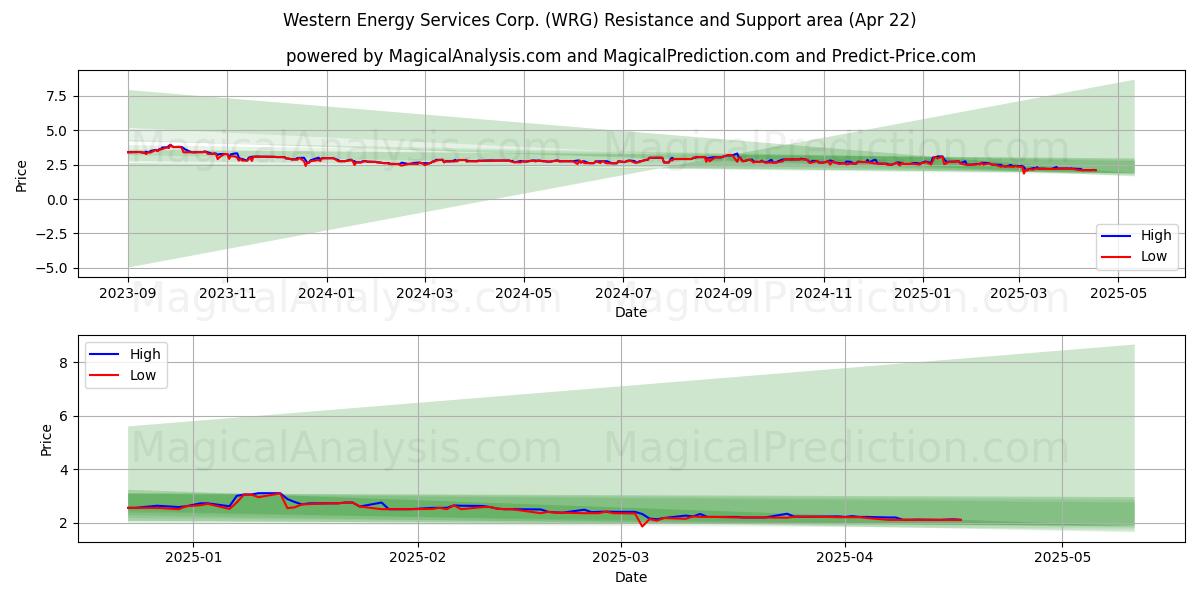Screen dimensions: 1200x600
Task: Click the bottom chart 'Date' axis title
Action: click(x=631, y=577)
